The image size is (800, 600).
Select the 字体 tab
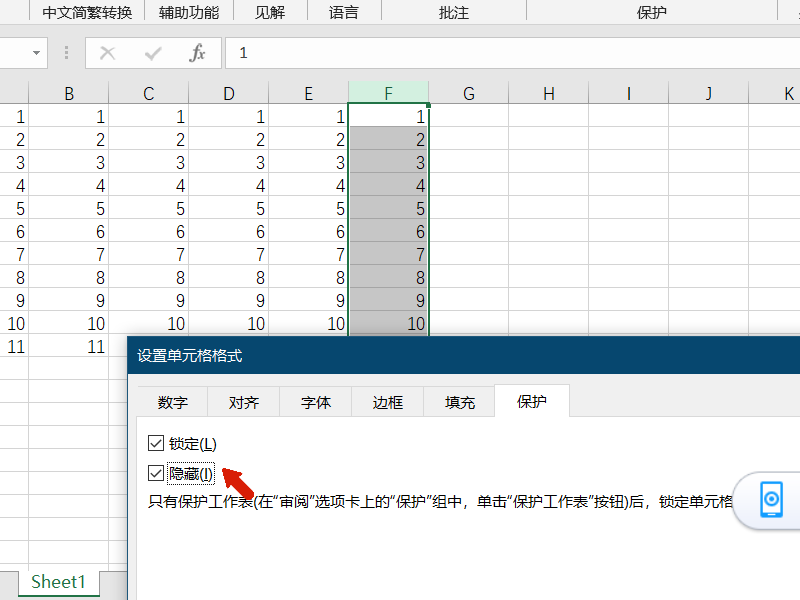tap(315, 401)
